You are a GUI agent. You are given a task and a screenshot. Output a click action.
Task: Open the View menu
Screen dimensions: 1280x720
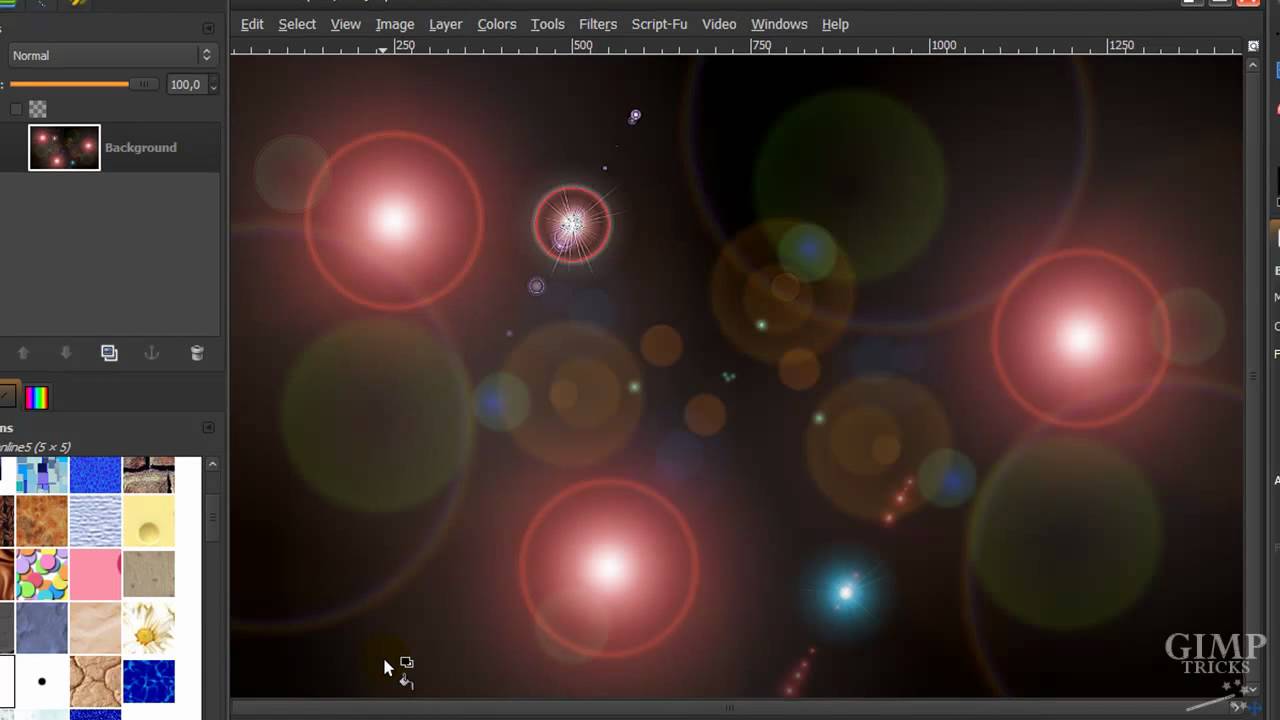tap(345, 24)
